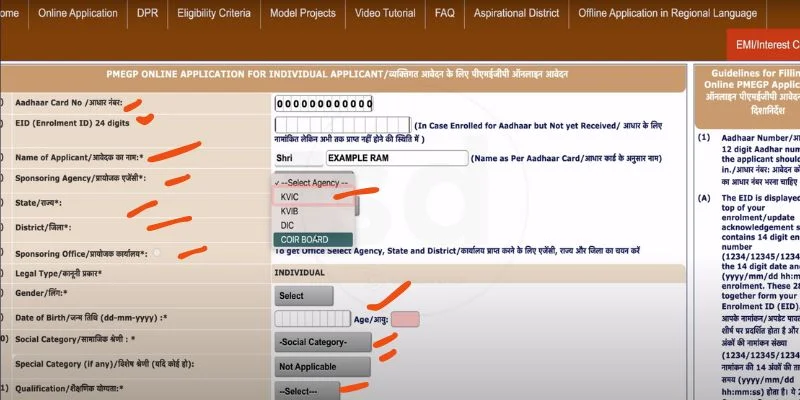The image size is (800, 400).
Task: Open Model Projects tab
Action: click(303, 14)
